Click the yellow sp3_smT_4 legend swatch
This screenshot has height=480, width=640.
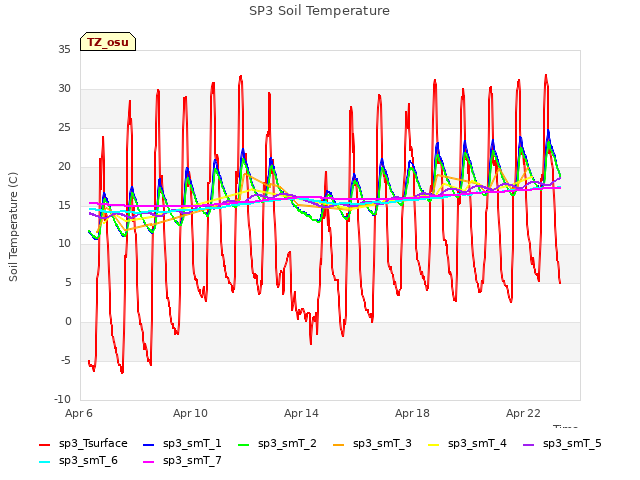[x=433, y=444]
